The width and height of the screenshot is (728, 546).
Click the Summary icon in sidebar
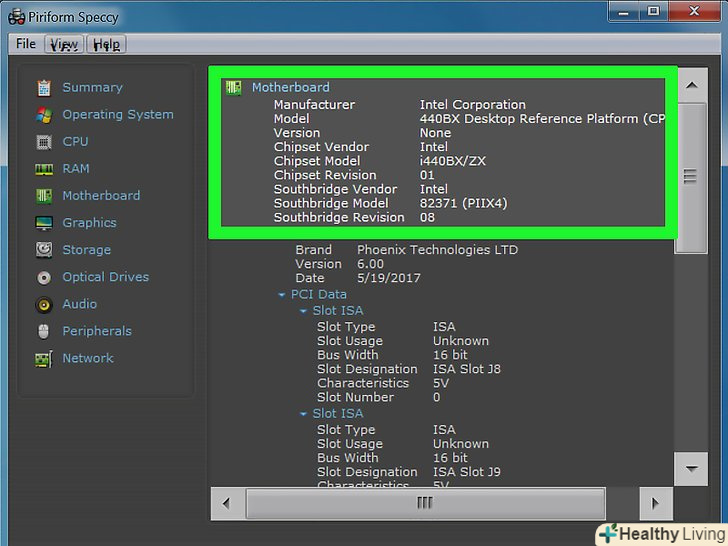point(44,88)
